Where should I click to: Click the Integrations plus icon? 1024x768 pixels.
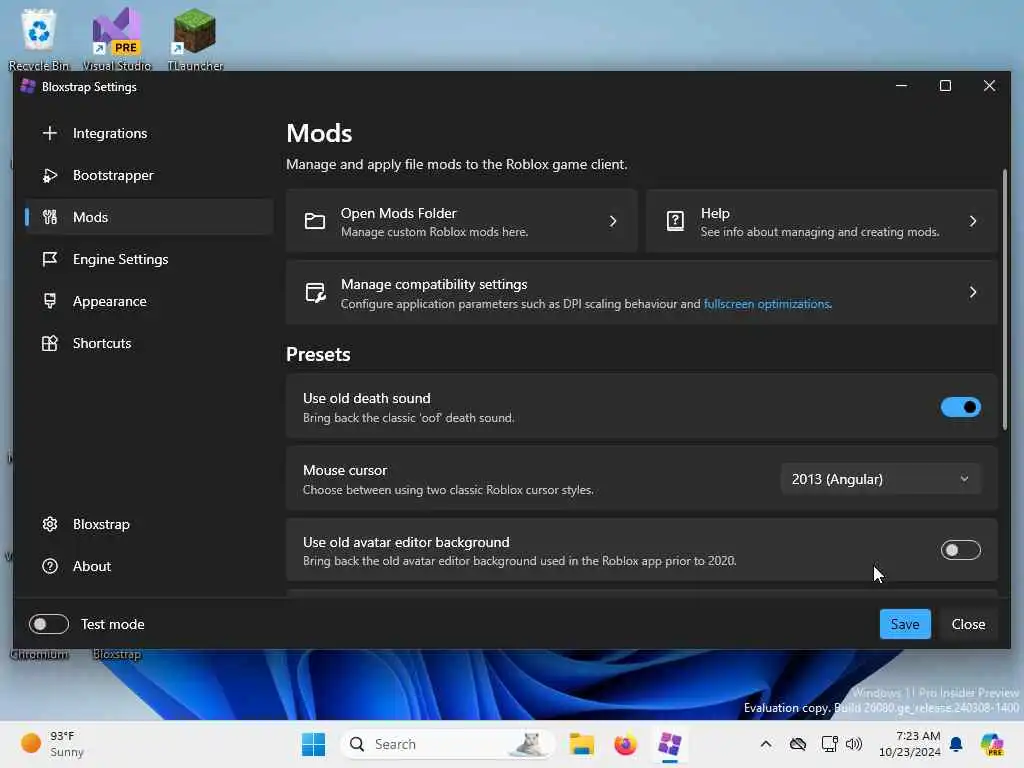(x=50, y=133)
